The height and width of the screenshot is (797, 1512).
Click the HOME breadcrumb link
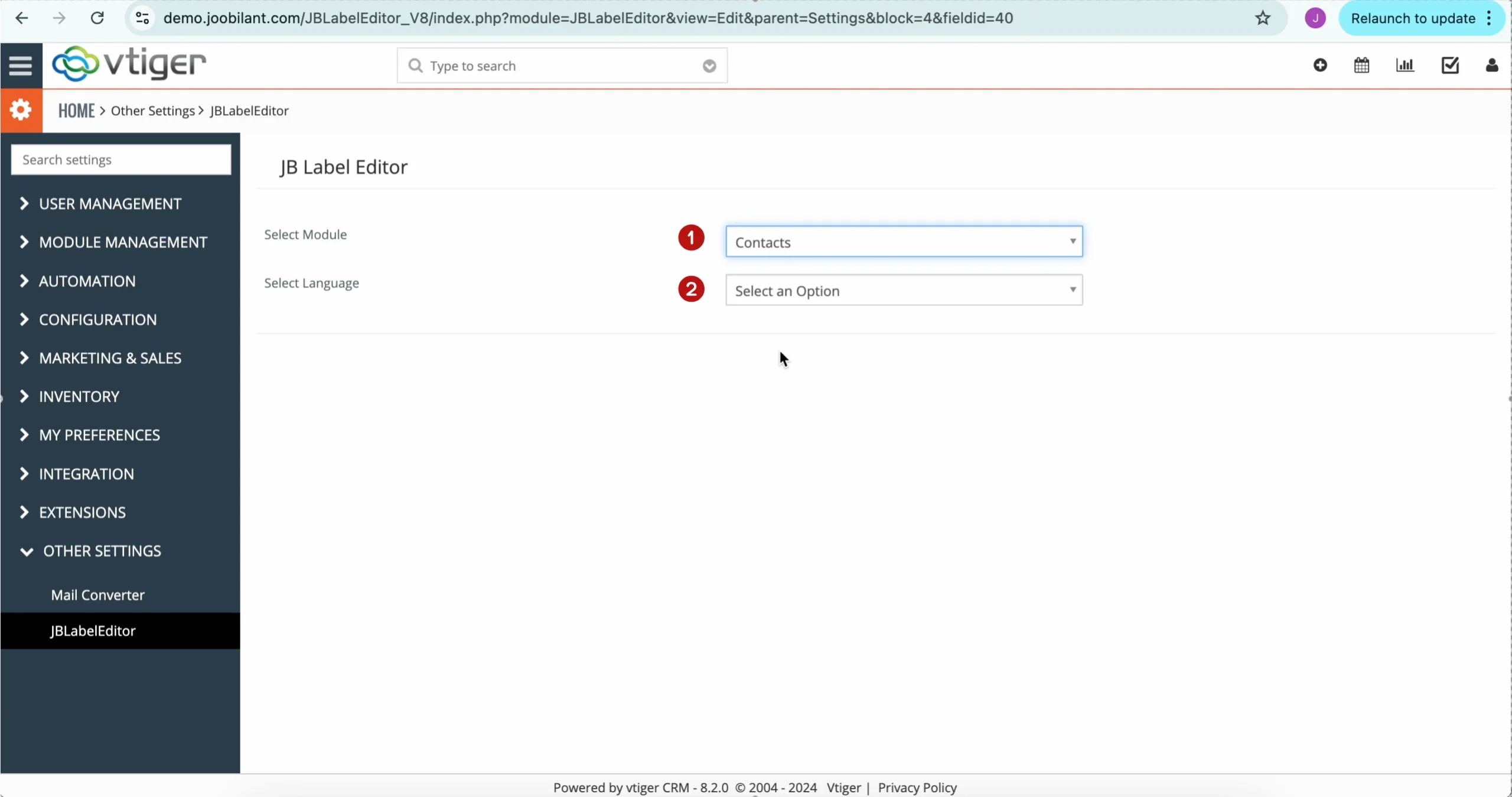(x=76, y=110)
